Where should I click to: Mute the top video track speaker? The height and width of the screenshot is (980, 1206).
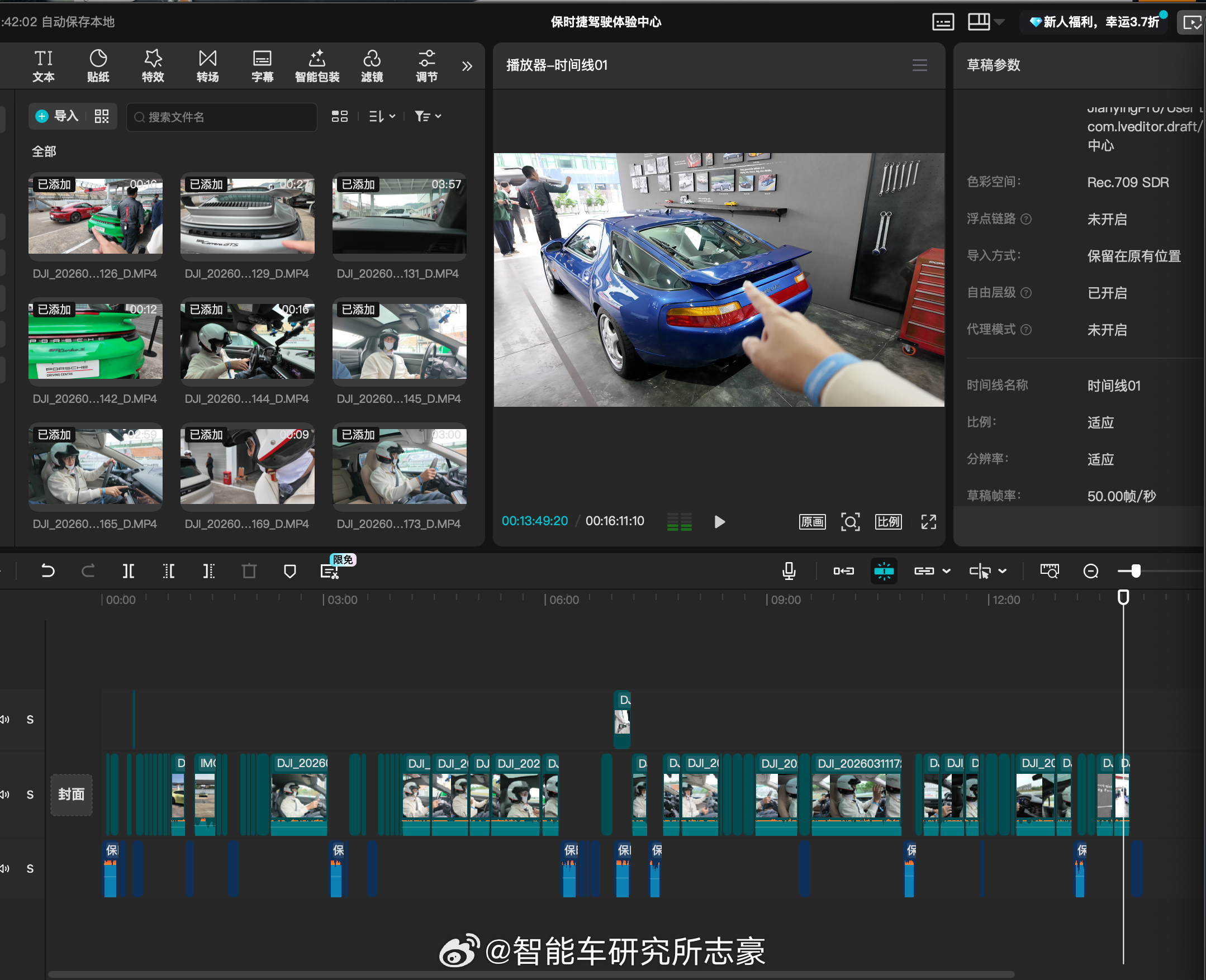(5, 719)
